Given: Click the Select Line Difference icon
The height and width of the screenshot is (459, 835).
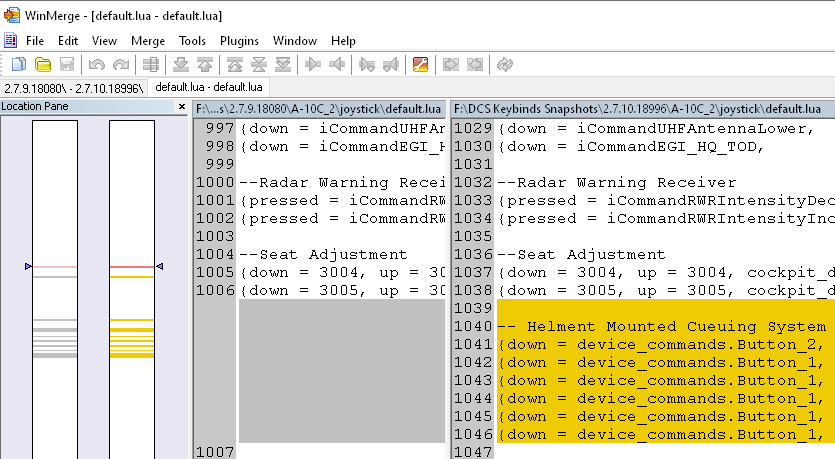Looking at the screenshot, I should (x=151, y=65).
